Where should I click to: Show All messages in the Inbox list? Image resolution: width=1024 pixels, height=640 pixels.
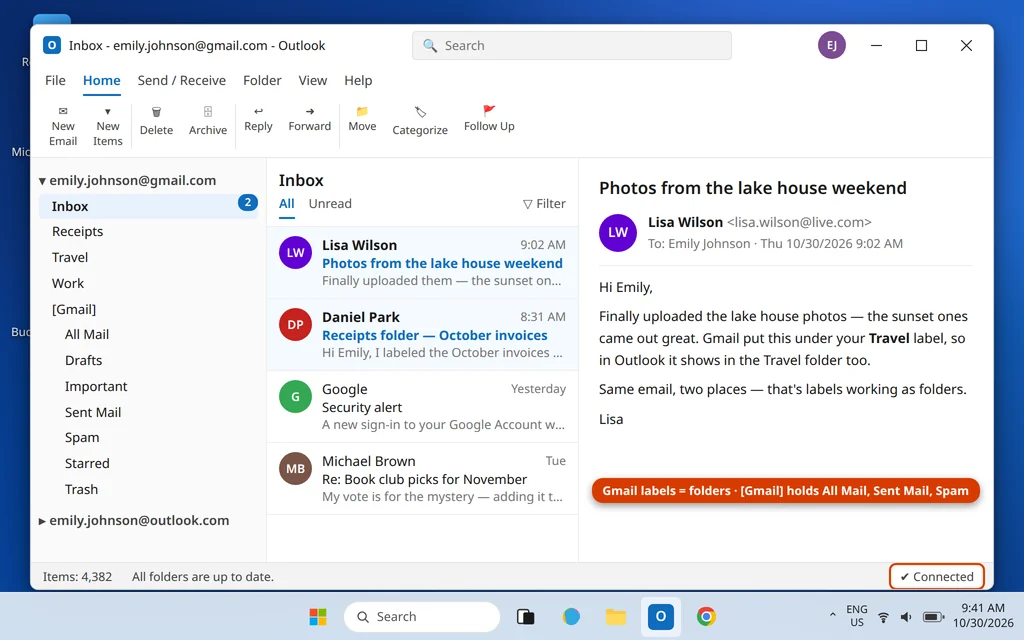pos(286,204)
